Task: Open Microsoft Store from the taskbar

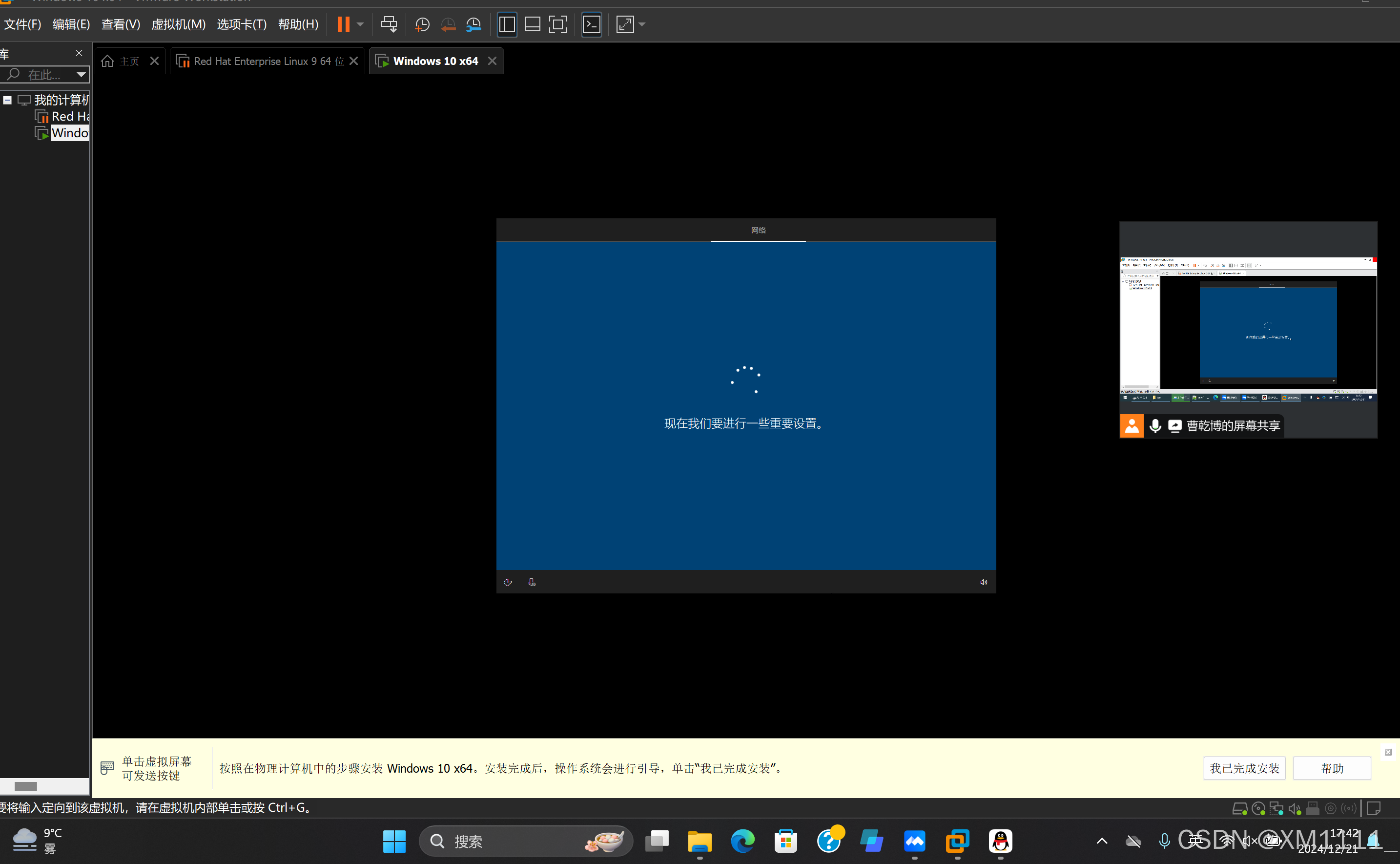Action: coord(785,841)
